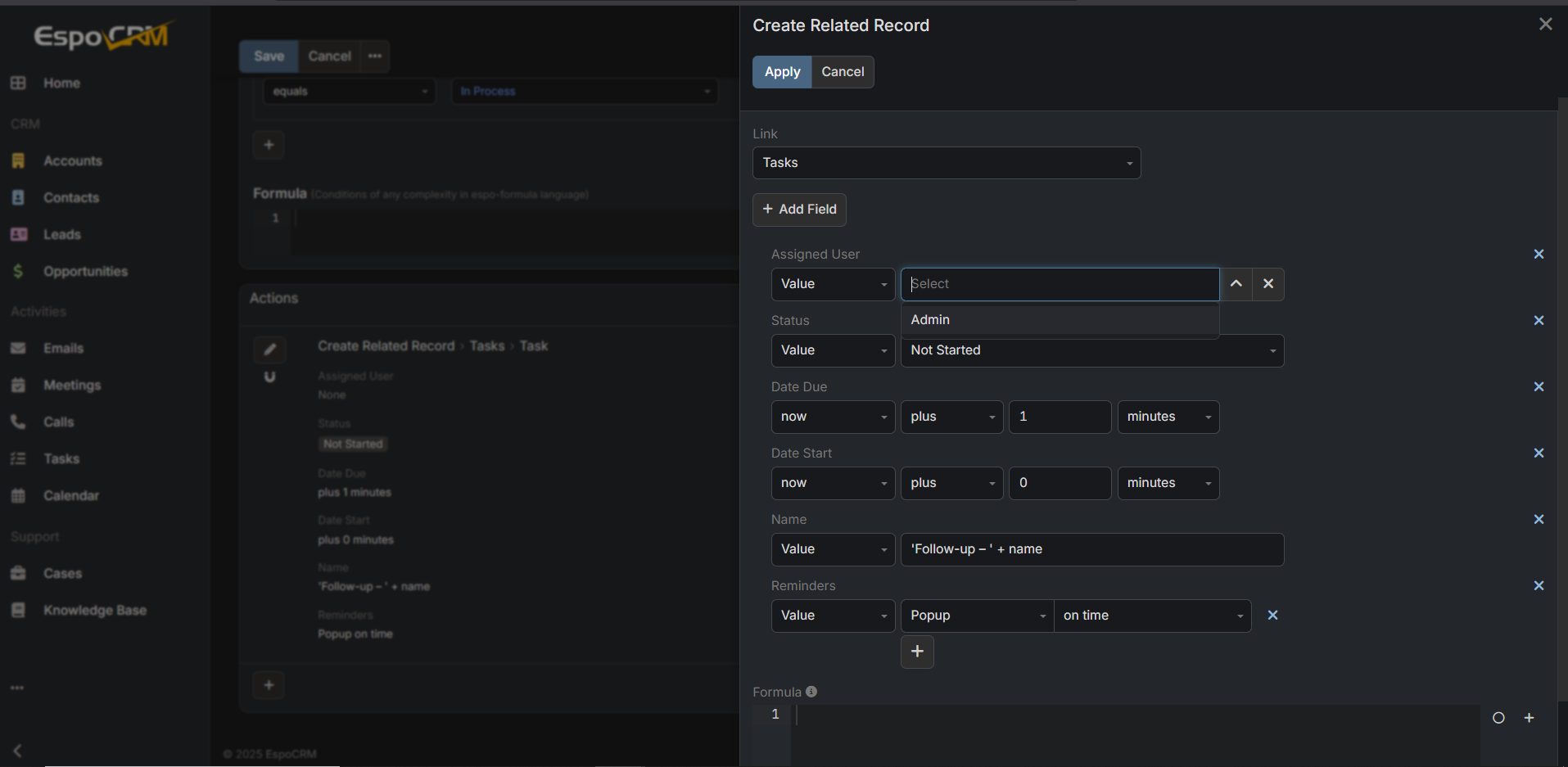Image resolution: width=1568 pixels, height=767 pixels.
Task: Add a condition with the plus button
Action: 269,146
